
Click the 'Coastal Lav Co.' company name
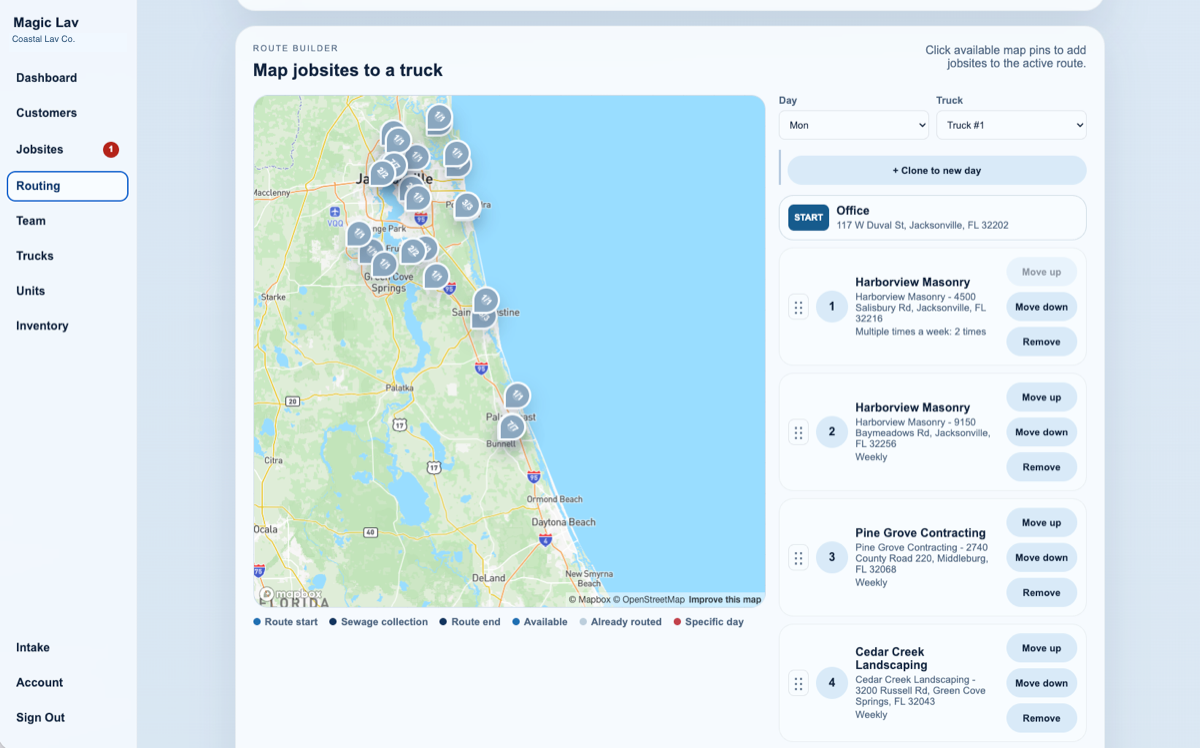tap(43, 40)
